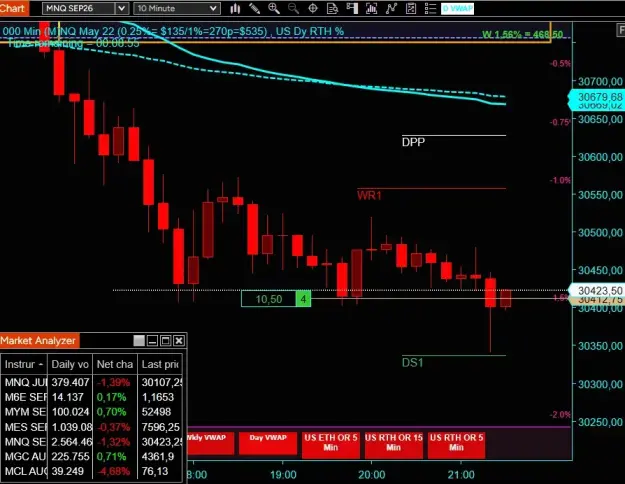Click the DS1 support level label
The image size is (625, 484).
413,362
